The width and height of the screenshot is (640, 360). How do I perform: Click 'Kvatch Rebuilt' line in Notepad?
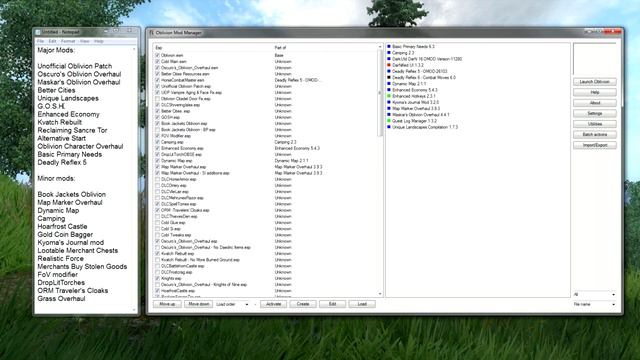[60, 122]
